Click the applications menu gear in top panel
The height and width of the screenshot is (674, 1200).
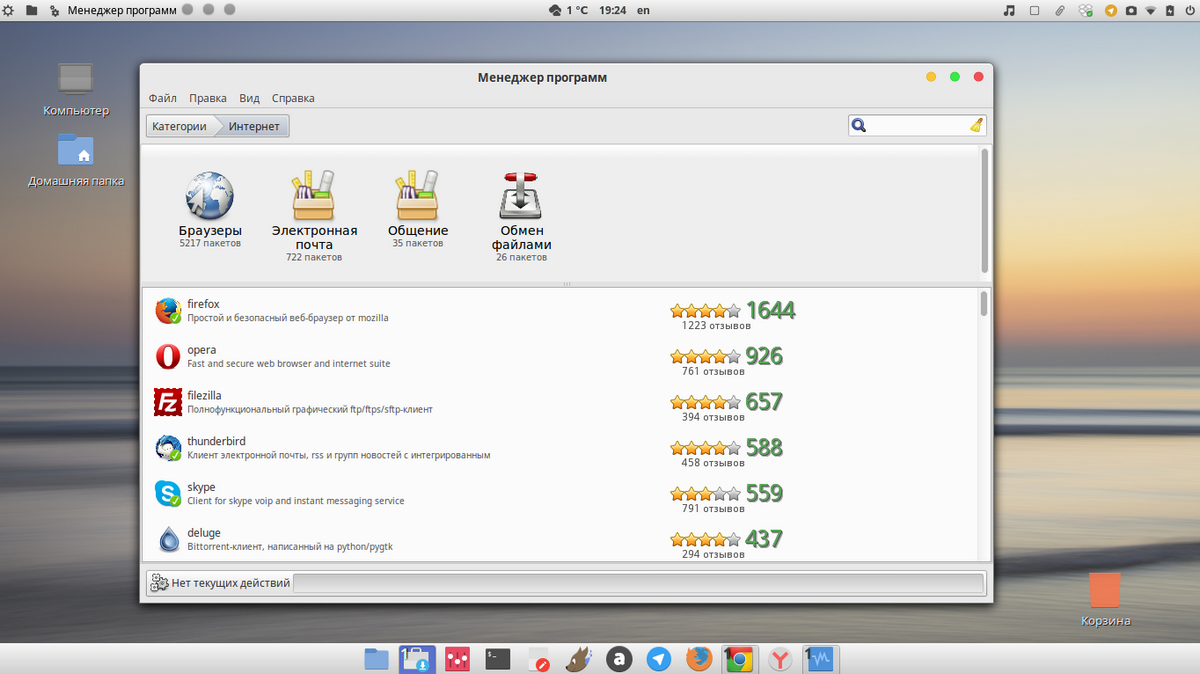9,10
